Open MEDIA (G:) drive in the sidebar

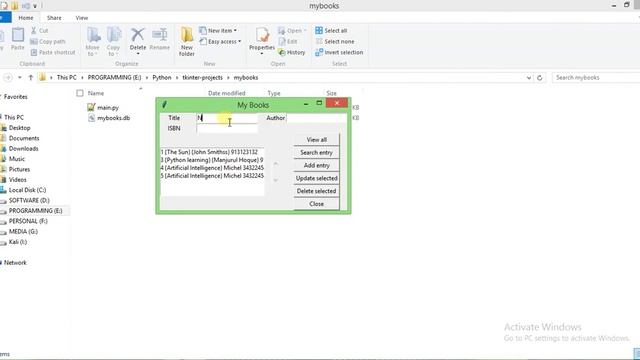(x=23, y=231)
